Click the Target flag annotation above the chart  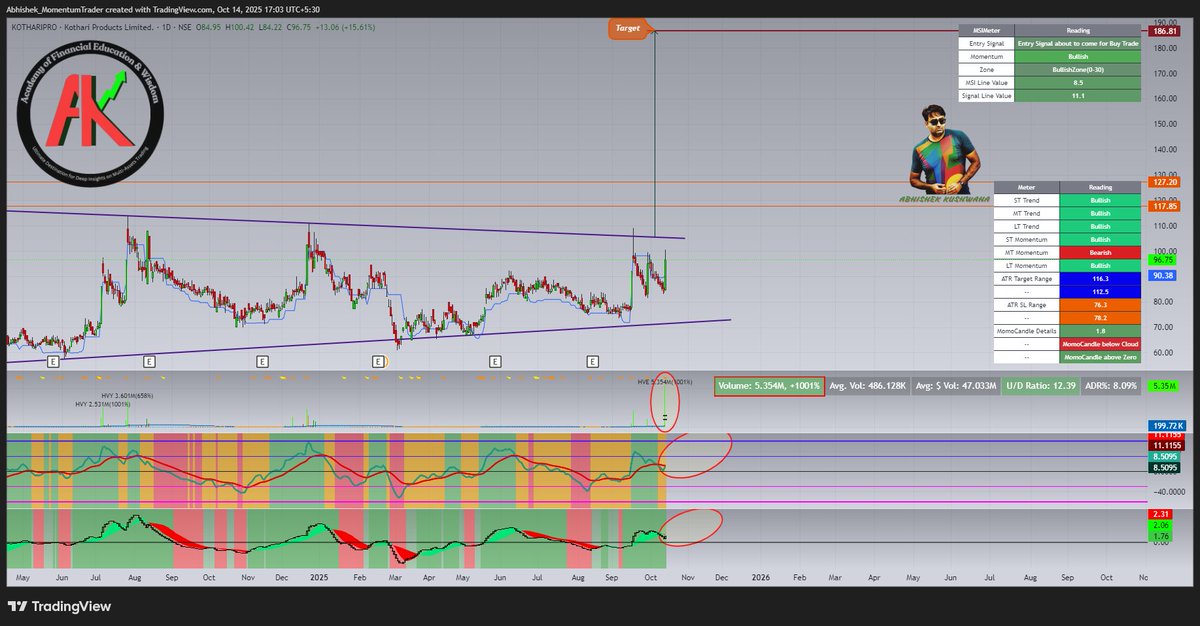pyautogui.click(x=628, y=29)
